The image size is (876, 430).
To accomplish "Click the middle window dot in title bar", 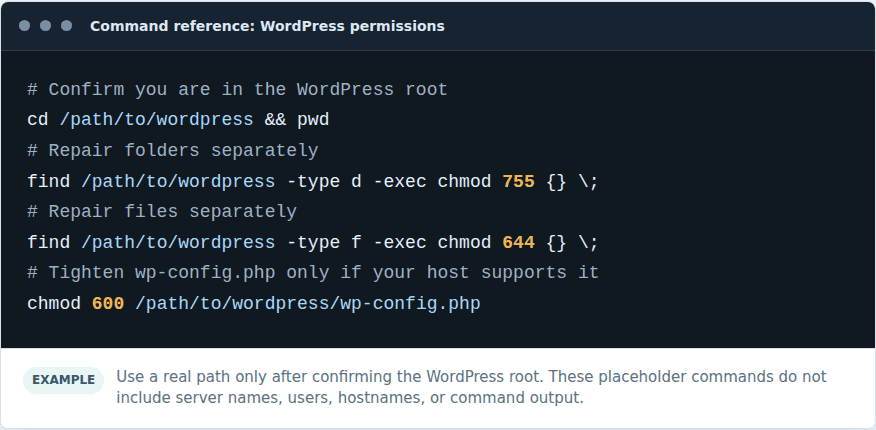I will point(46,26).
